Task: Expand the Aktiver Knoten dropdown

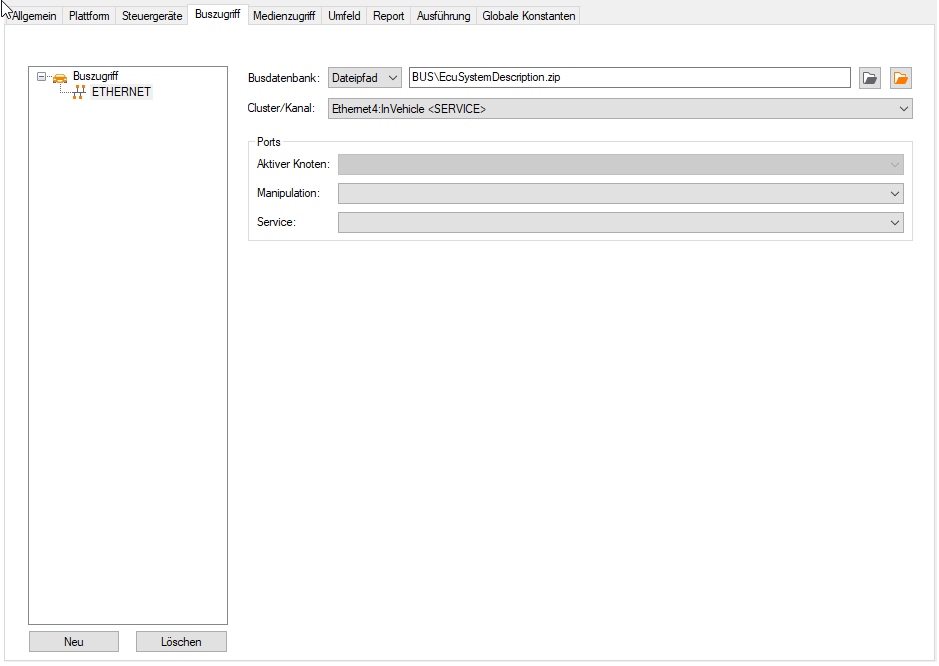Action: (620, 165)
